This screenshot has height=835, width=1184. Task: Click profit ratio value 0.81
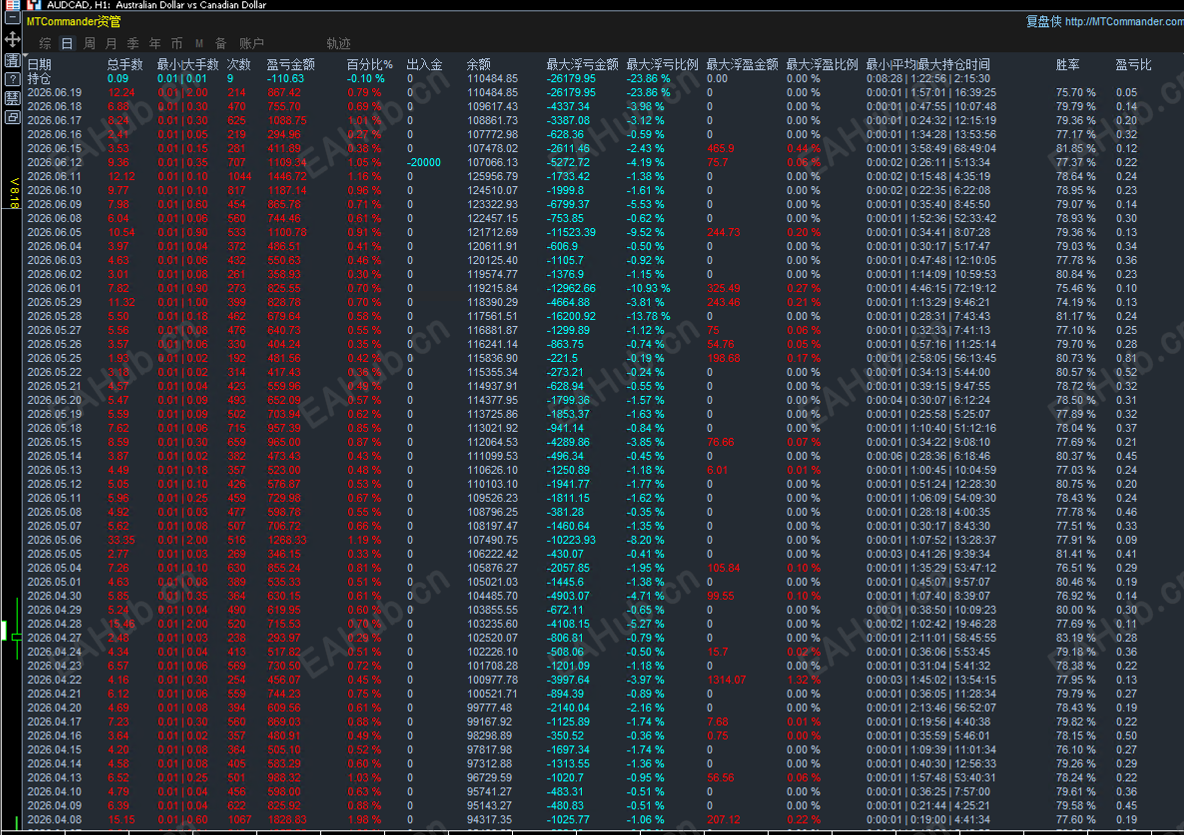click(x=1127, y=359)
